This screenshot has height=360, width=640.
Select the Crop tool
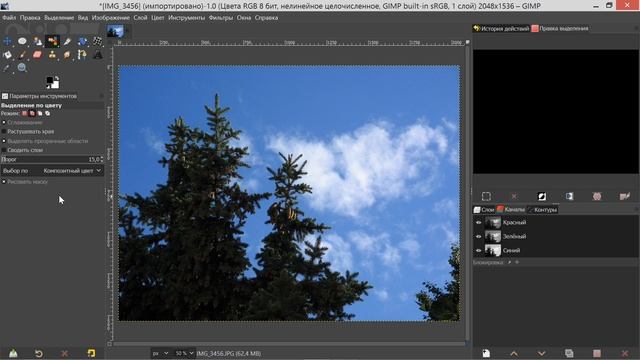pos(67,41)
